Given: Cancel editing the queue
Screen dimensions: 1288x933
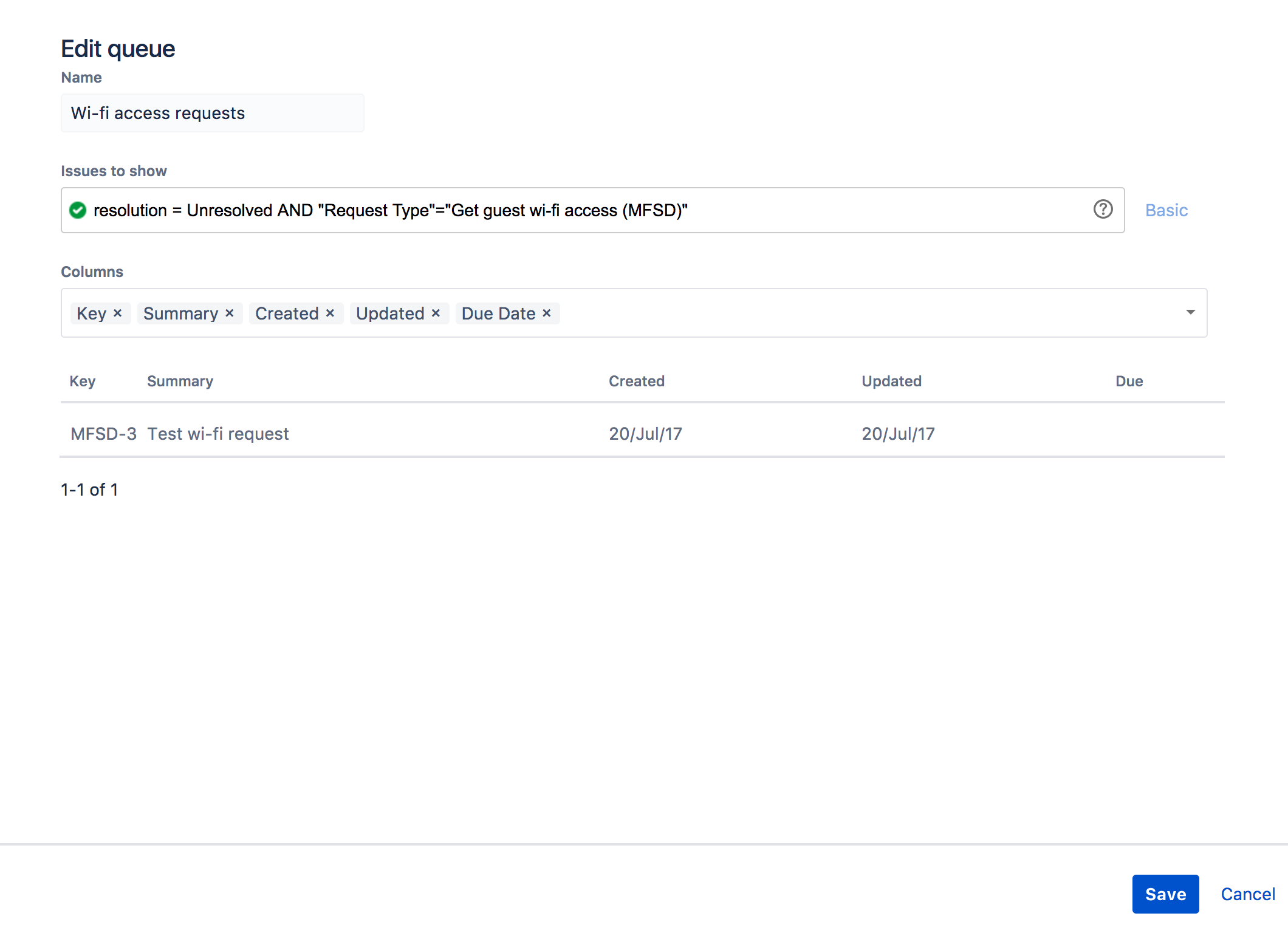Looking at the screenshot, I should click(1252, 893).
